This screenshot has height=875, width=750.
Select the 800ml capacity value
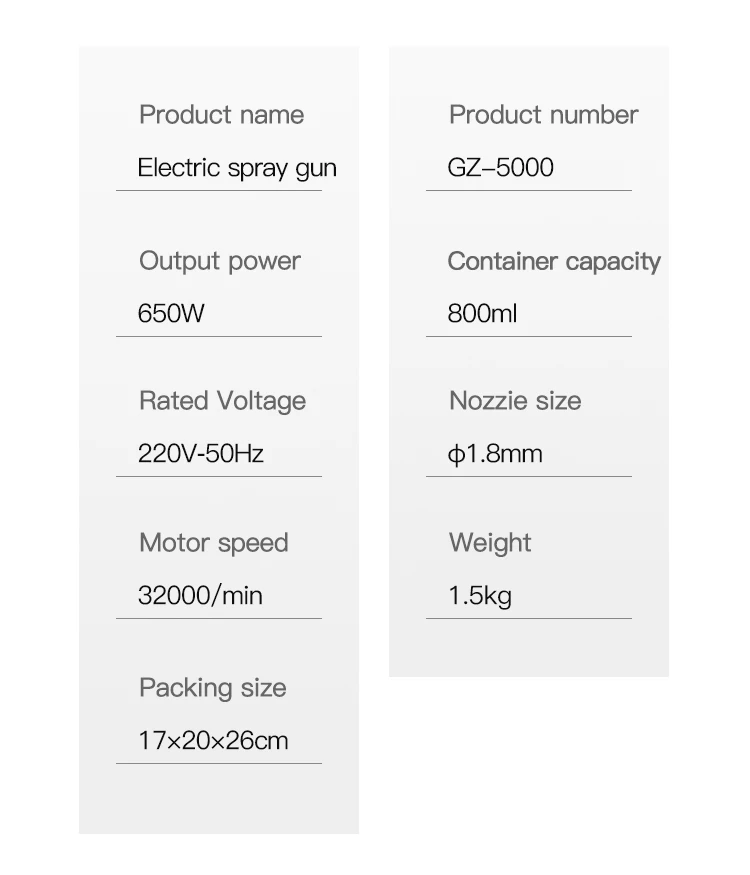point(482,314)
